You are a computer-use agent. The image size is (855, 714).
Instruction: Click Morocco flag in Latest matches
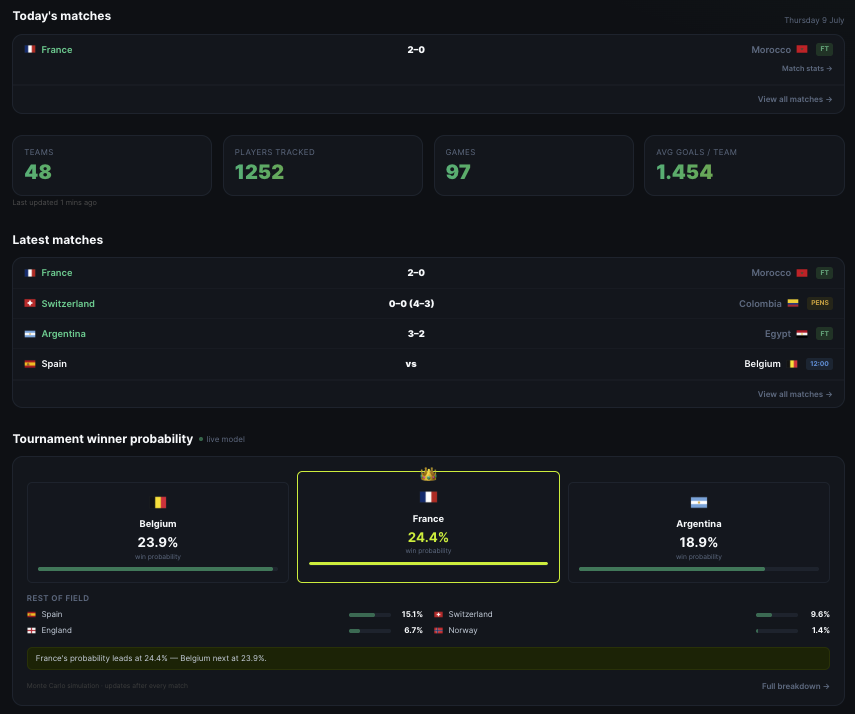point(802,273)
